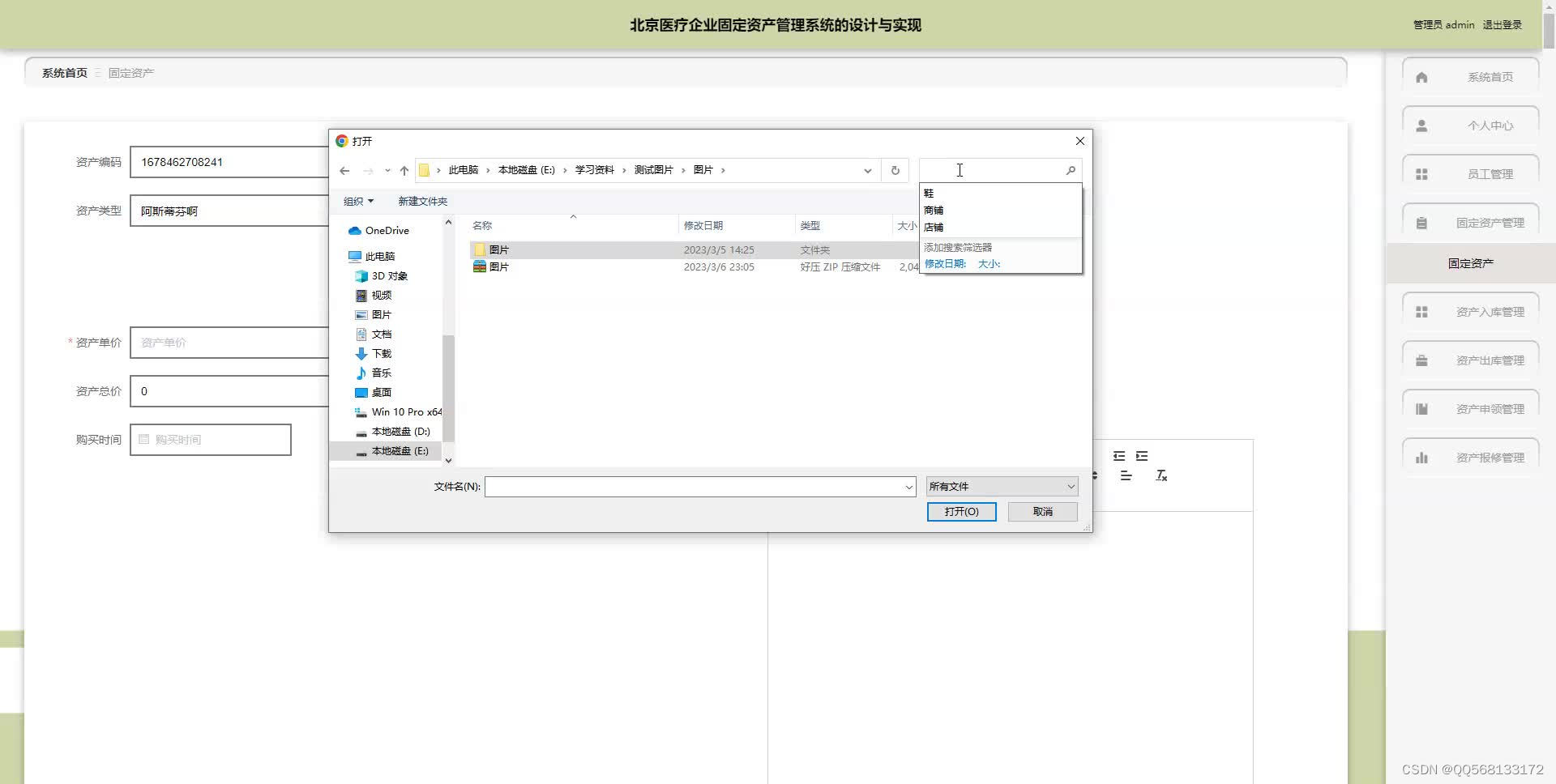Select OneDrive in navigation pane
This screenshot has width=1556, height=784.
click(x=387, y=231)
